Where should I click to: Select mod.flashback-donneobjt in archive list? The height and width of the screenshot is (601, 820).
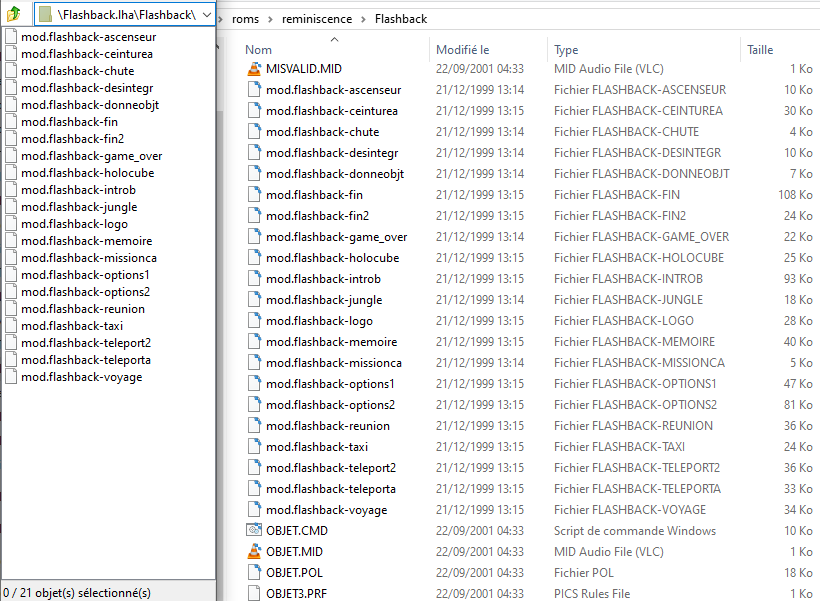click(x=90, y=105)
